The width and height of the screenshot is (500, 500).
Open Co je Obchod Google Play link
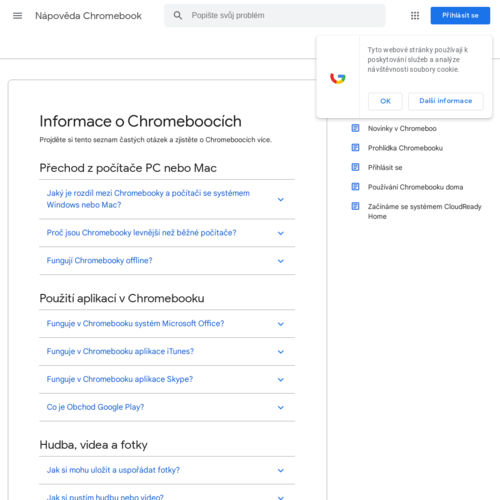point(95,407)
